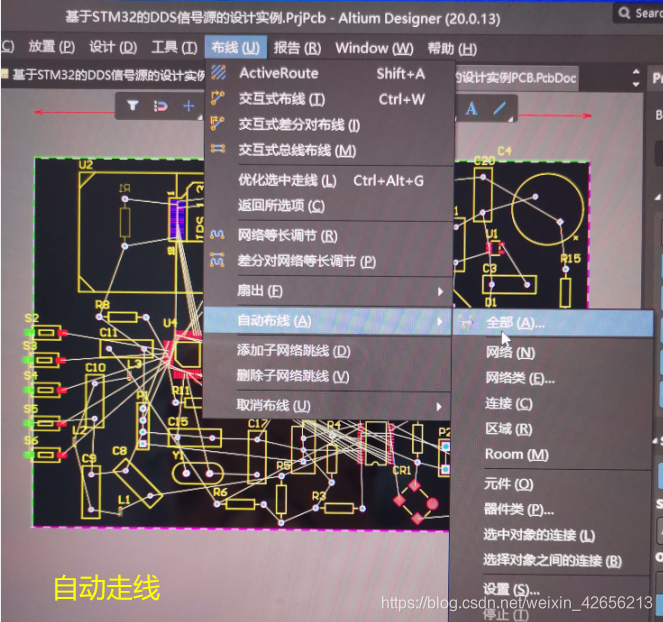The height and width of the screenshot is (622, 663).
Task: Expand the 自动布线 (A) submenu arrow
Action: [440, 321]
